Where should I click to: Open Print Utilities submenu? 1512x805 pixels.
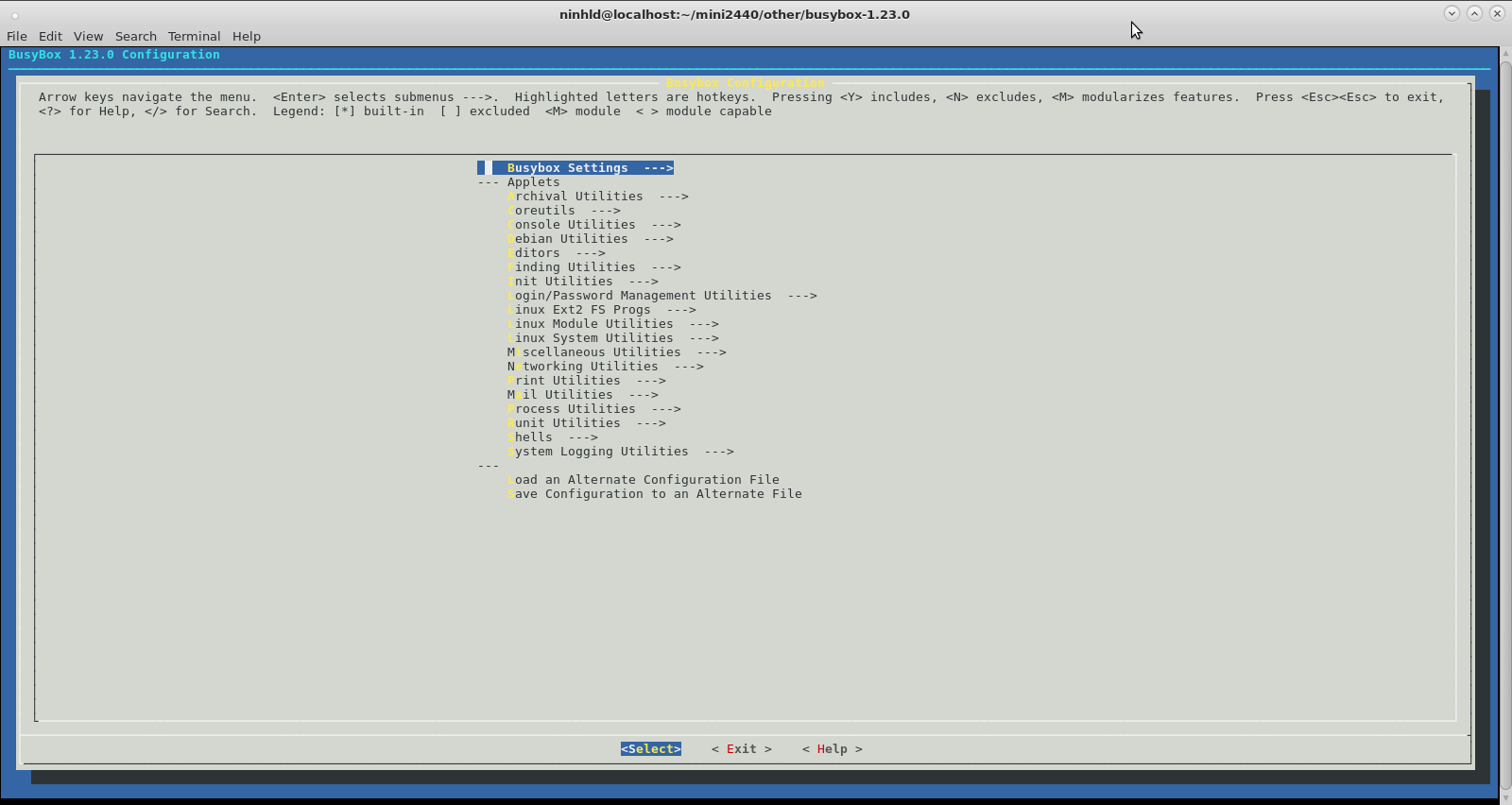587,381
